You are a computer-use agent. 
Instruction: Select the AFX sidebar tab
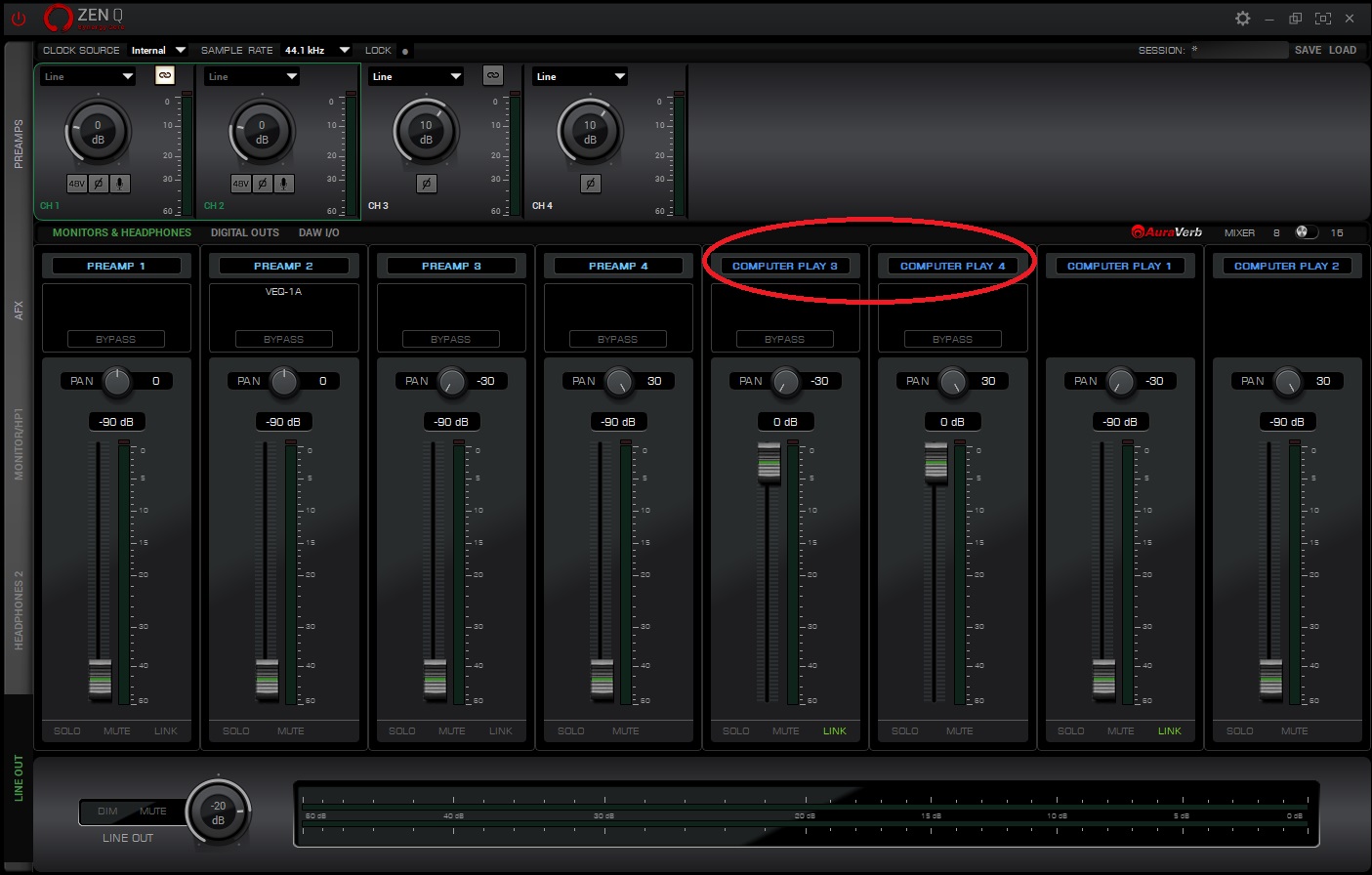[x=19, y=311]
